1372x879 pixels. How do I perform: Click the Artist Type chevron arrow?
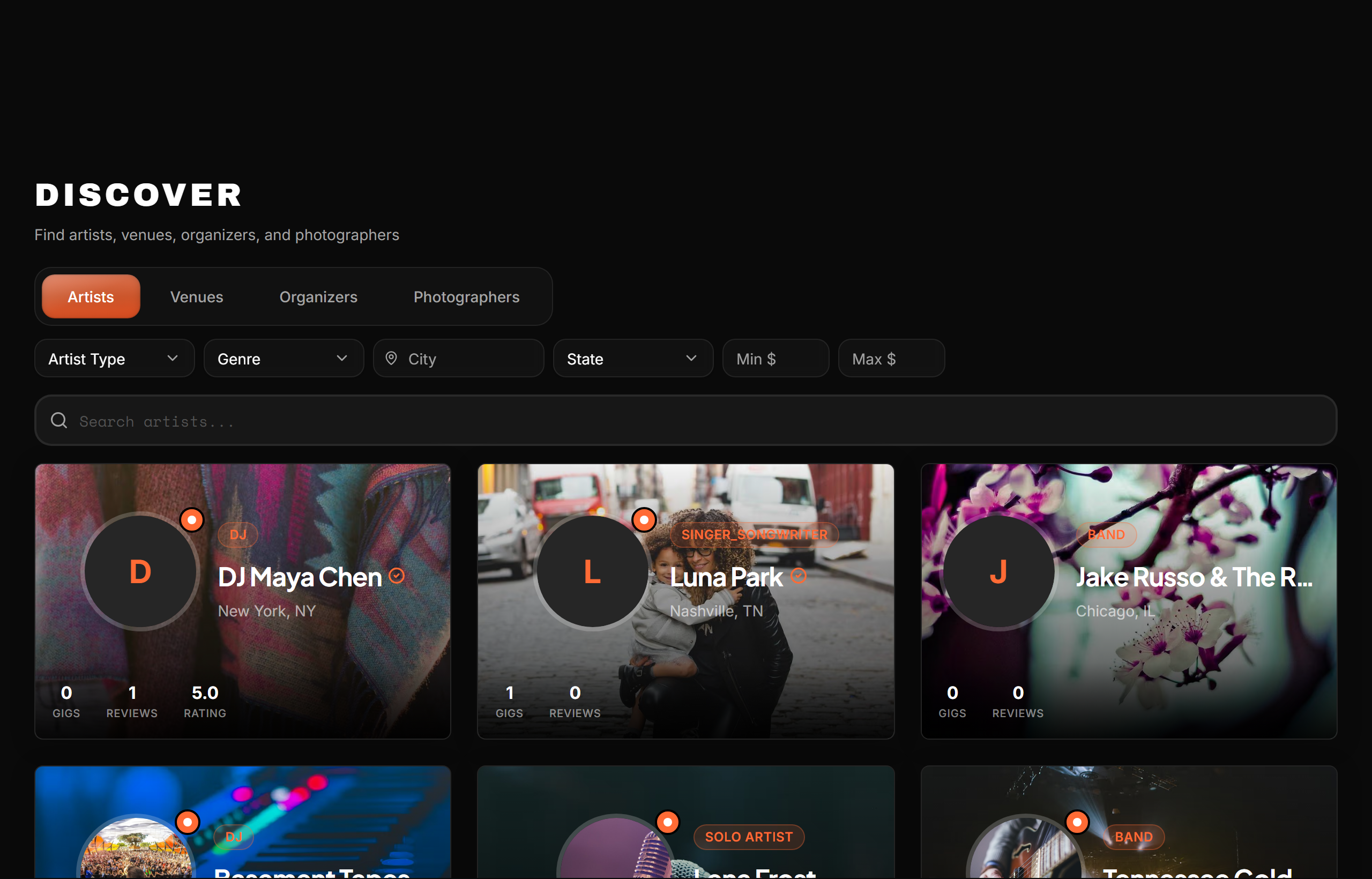click(x=173, y=359)
